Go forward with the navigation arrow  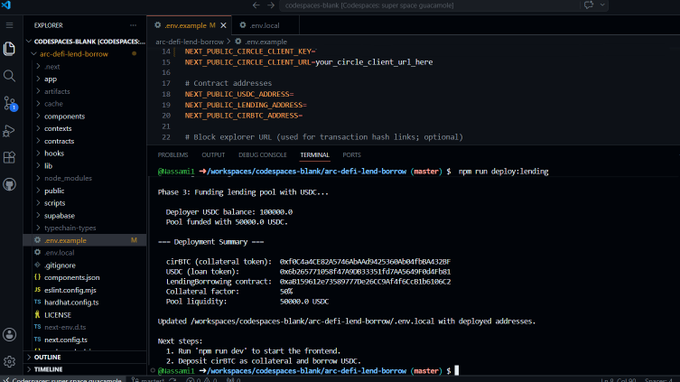pyautogui.click(x=271, y=5)
